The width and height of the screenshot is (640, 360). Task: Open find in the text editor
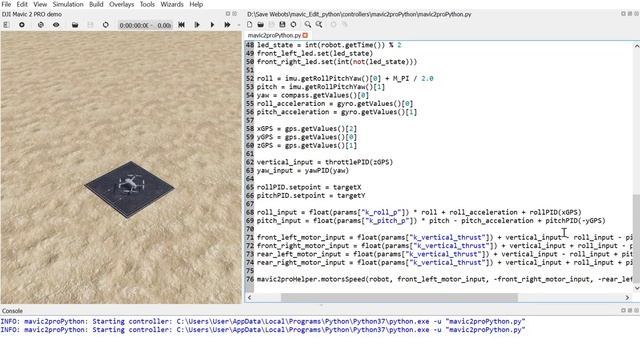click(x=308, y=24)
